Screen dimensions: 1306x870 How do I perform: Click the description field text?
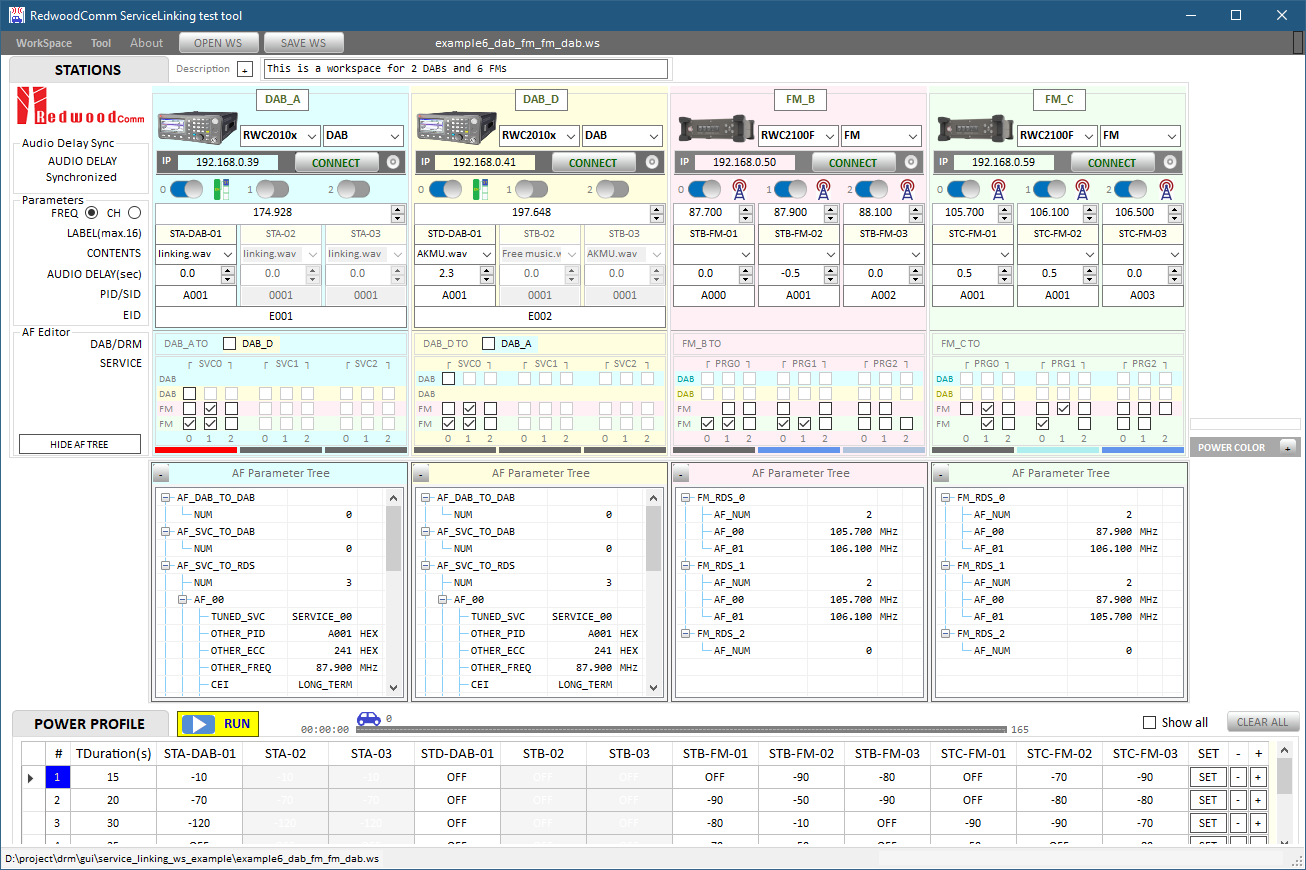[x=465, y=69]
